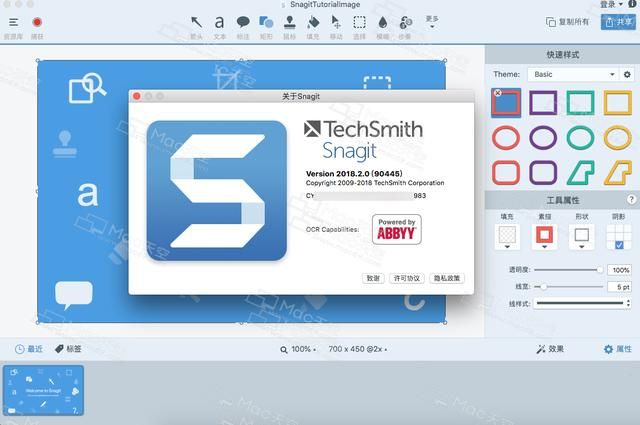
Task: Adjust the opacity slider handle
Action: [x=600, y=270]
